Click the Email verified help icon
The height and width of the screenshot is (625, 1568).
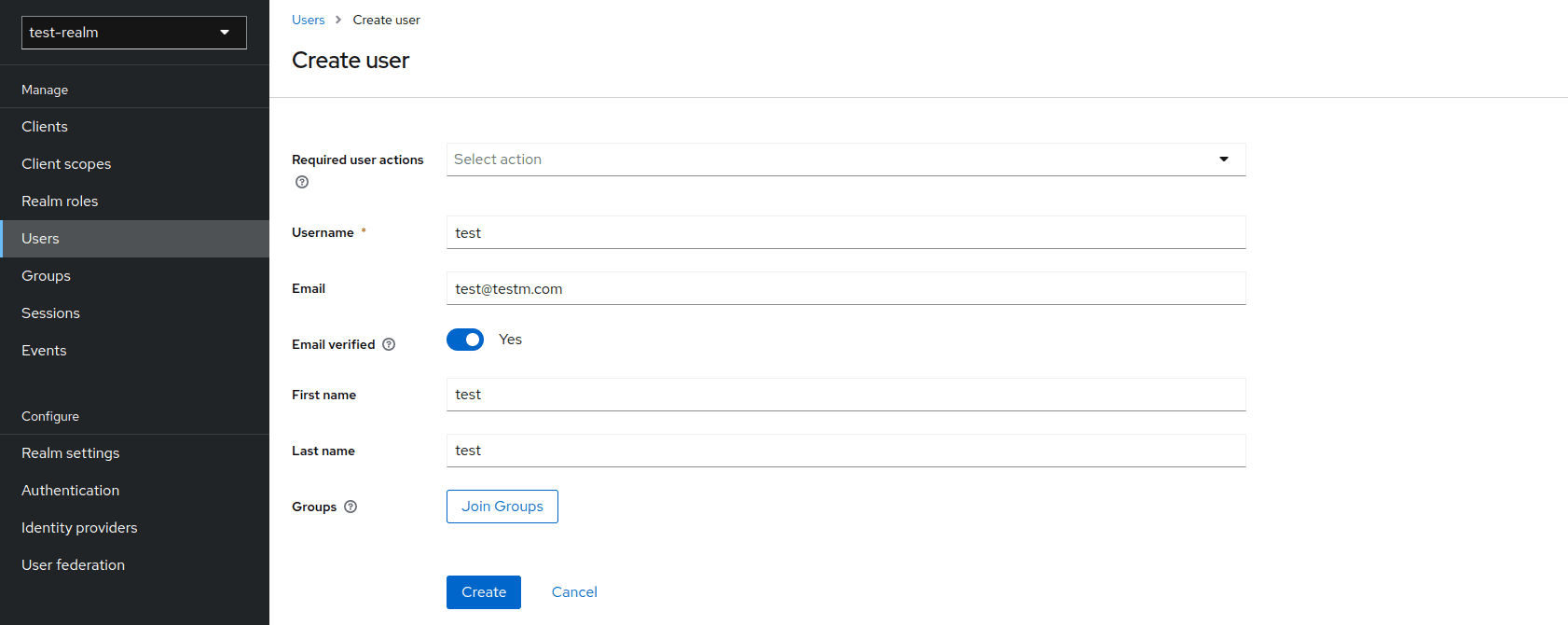[389, 344]
